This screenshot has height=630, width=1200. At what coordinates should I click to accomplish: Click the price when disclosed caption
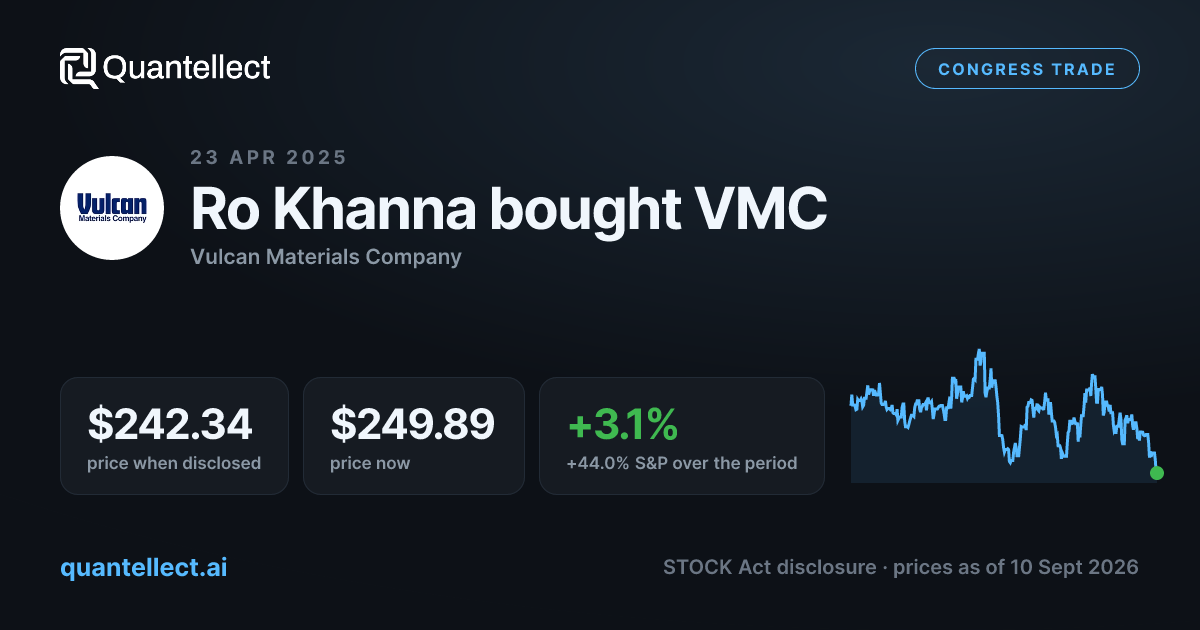coord(174,463)
